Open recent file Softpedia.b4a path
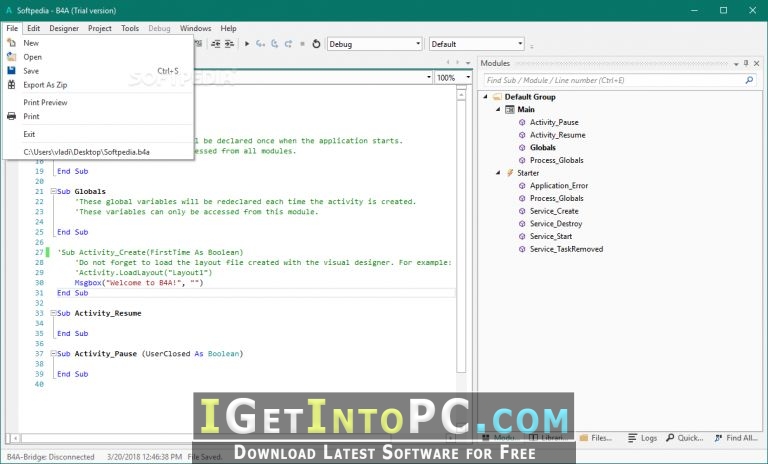Image resolution: width=768 pixels, height=464 pixels. (87, 152)
